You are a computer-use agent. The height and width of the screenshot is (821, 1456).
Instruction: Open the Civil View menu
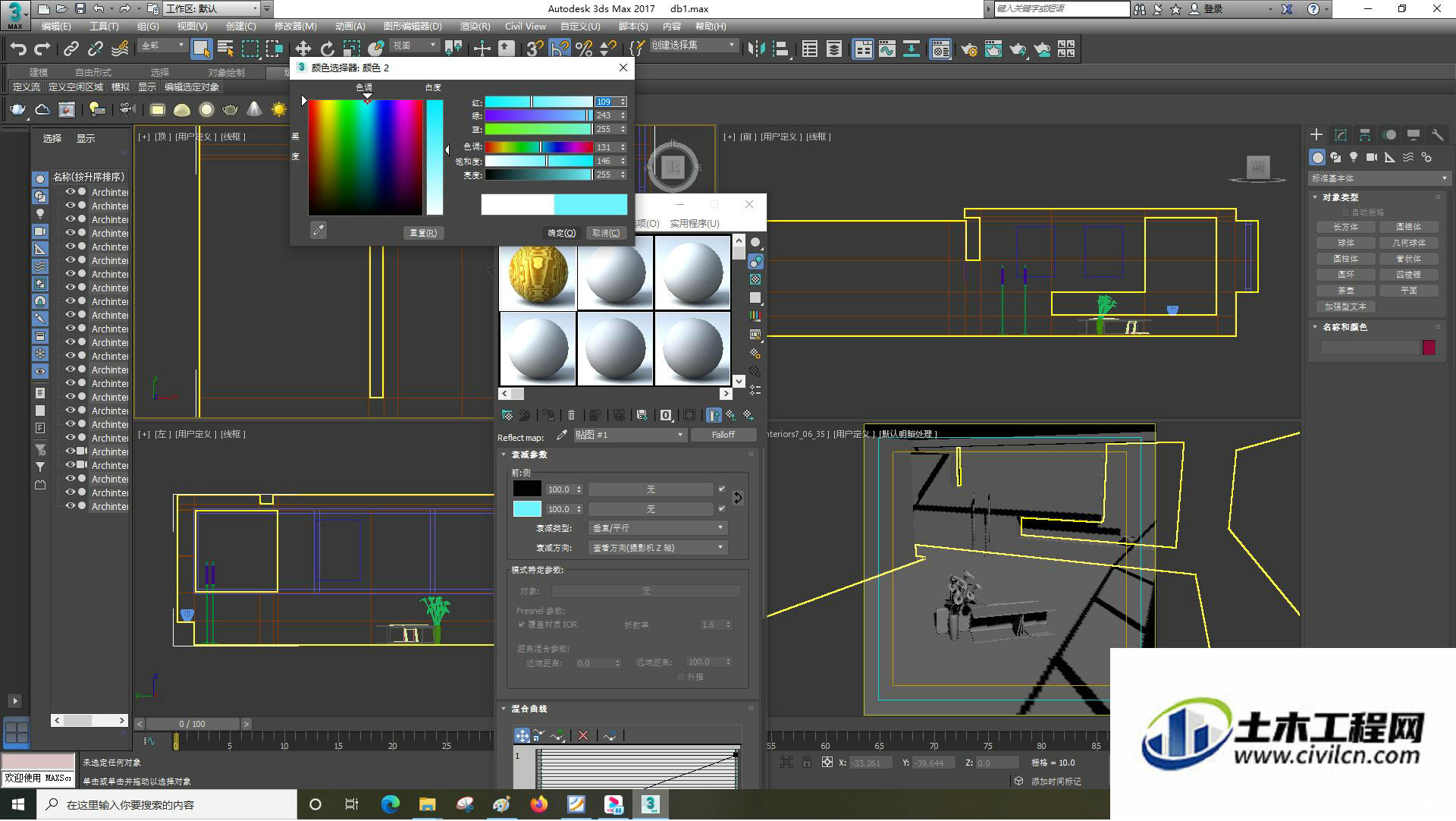(525, 27)
